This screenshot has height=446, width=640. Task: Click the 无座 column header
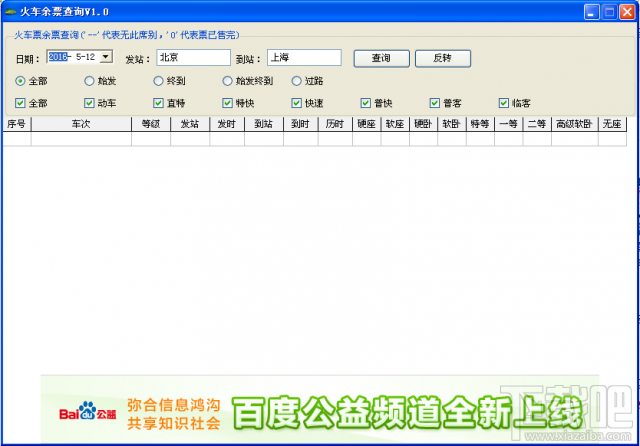tap(612, 124)
